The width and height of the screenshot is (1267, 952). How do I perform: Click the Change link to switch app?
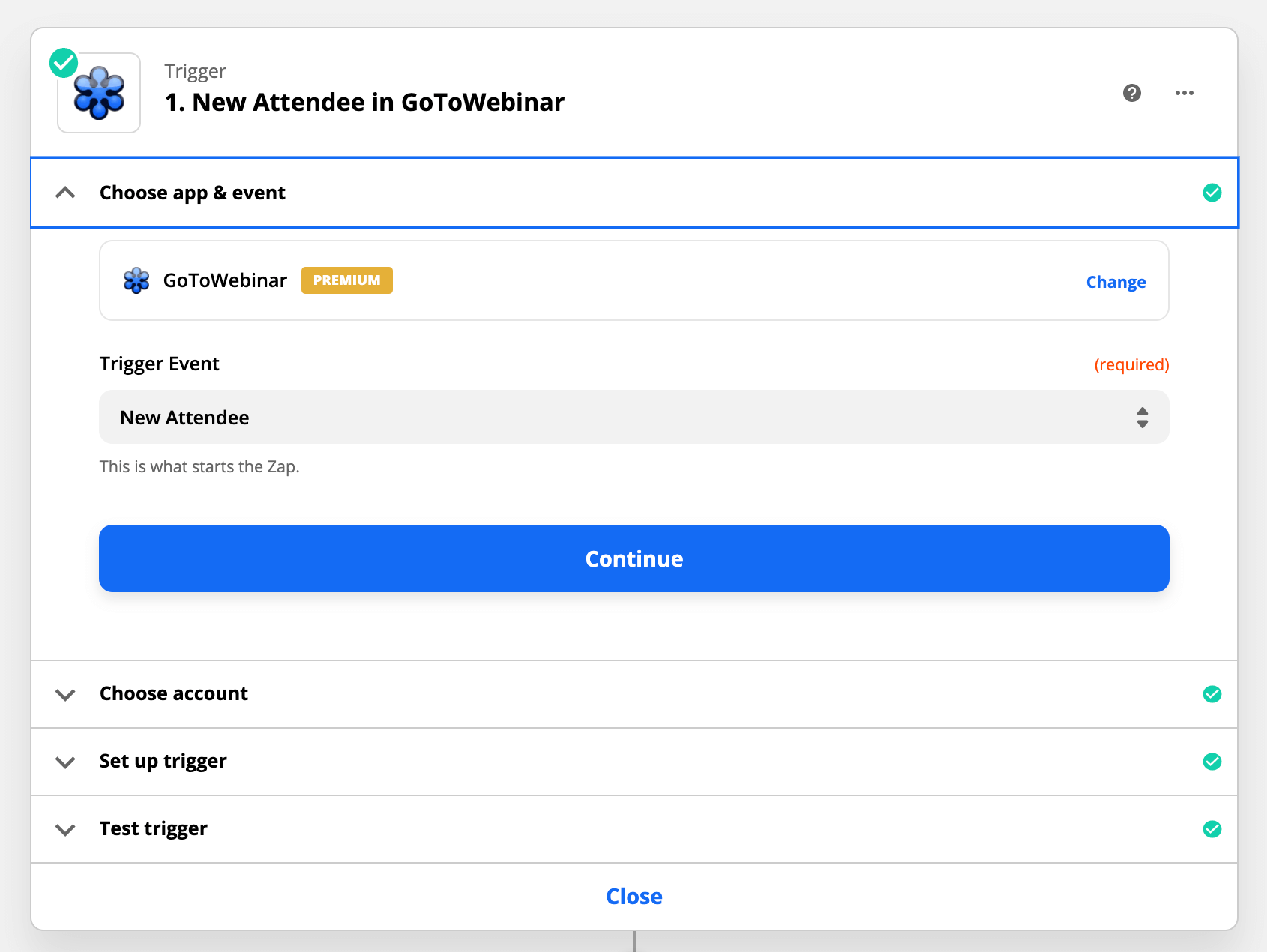coord(1116,282)
